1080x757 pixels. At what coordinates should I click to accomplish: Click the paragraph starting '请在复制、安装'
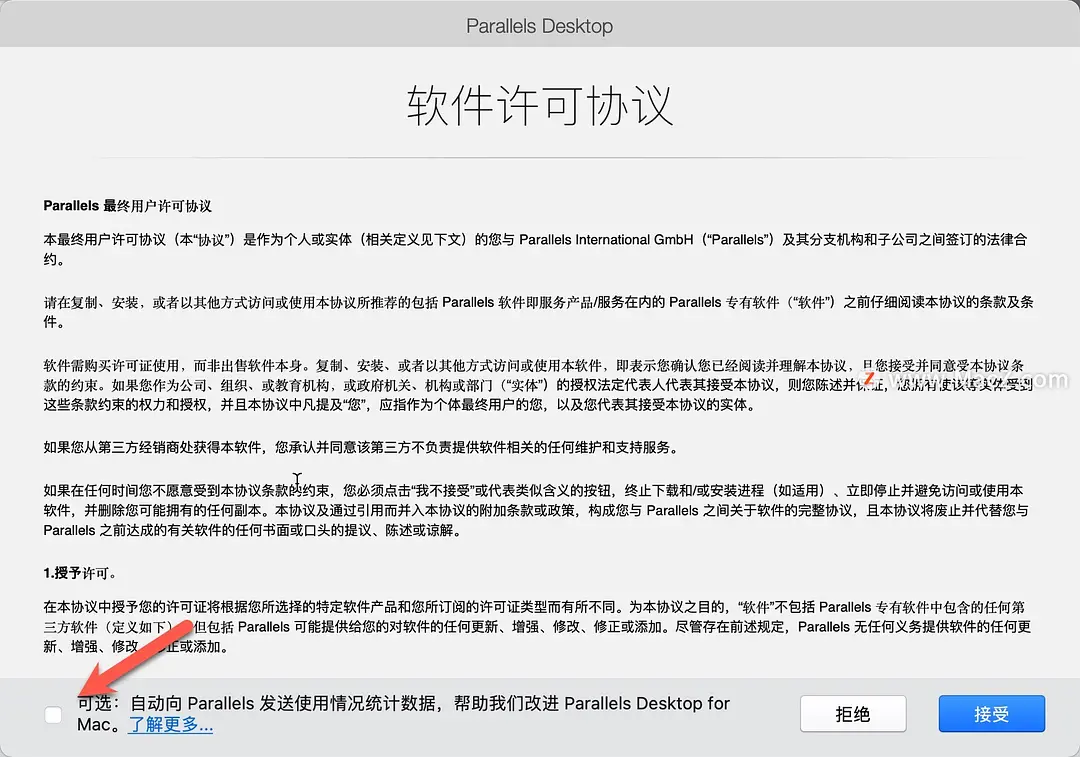539,312
